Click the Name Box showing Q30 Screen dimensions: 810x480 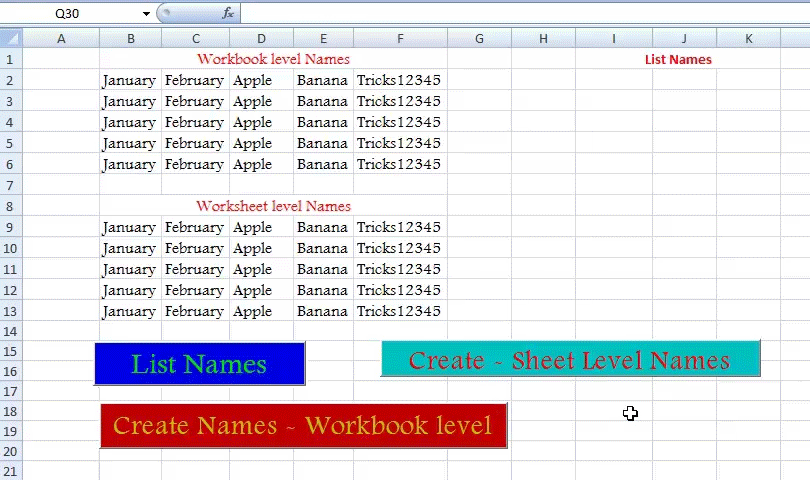[x=67, y=13]
